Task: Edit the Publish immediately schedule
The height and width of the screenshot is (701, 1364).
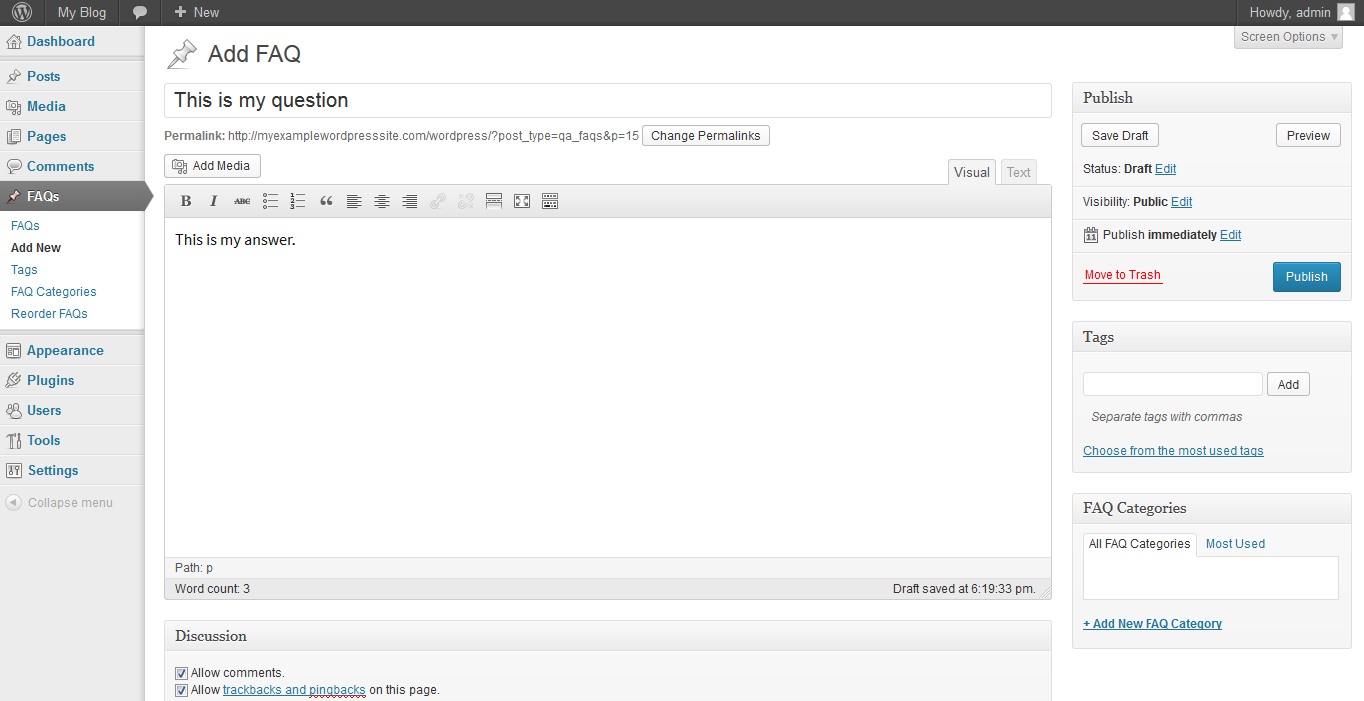Action: (x=1230, y=235)
